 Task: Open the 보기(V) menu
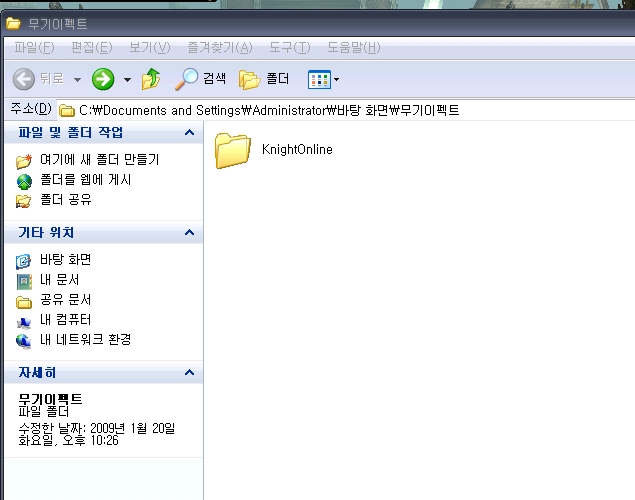(x=149, y=48)
